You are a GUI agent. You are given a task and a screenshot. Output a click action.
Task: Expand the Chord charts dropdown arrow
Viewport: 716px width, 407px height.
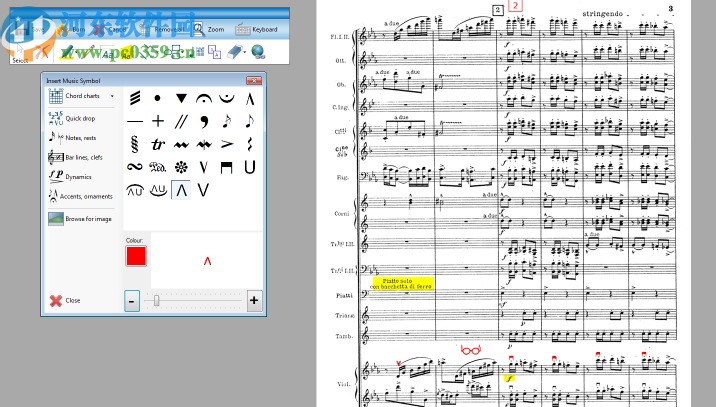112,96
